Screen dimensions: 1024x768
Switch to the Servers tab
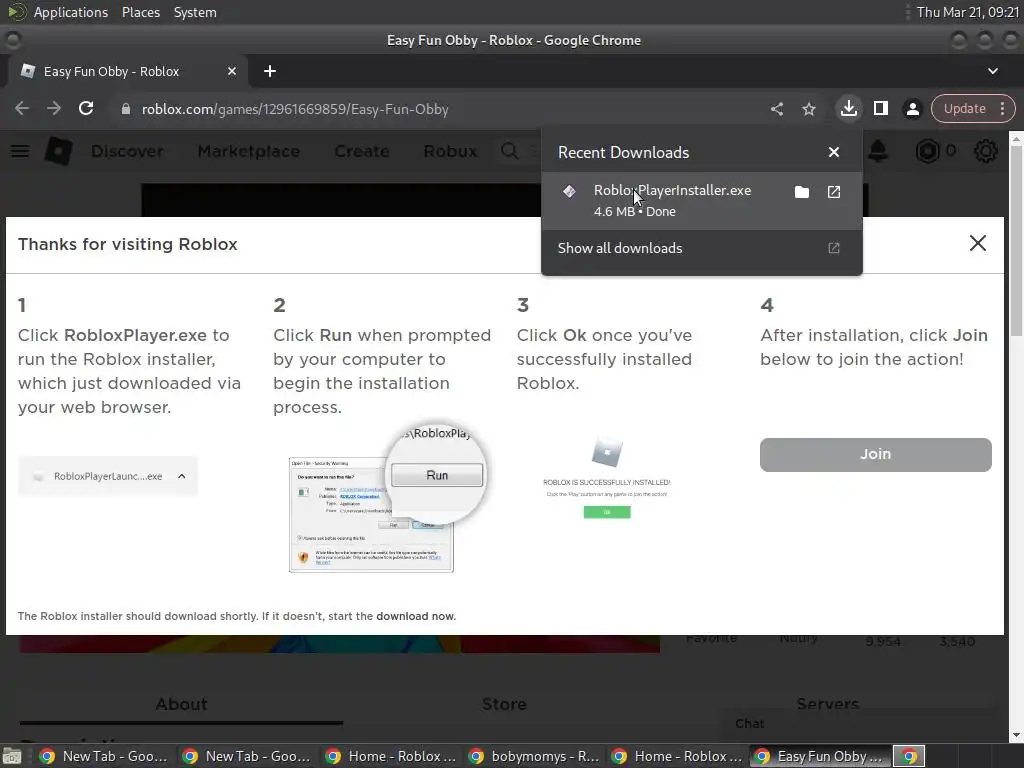tap(827, 704)
